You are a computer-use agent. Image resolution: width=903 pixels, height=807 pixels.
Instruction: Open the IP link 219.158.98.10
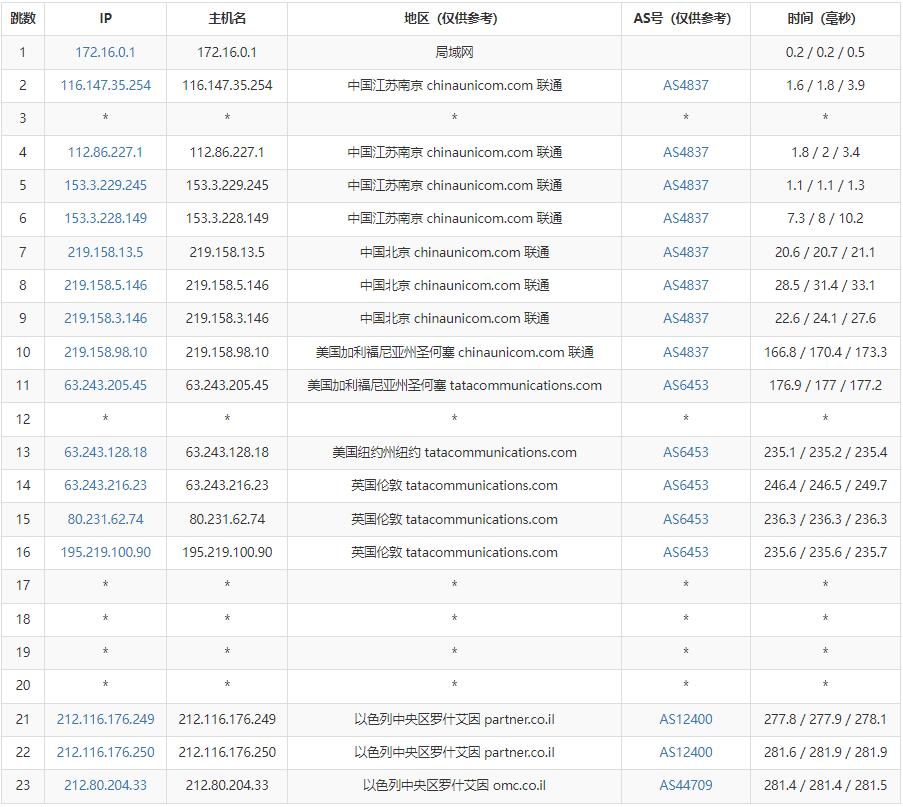point(105,352)
